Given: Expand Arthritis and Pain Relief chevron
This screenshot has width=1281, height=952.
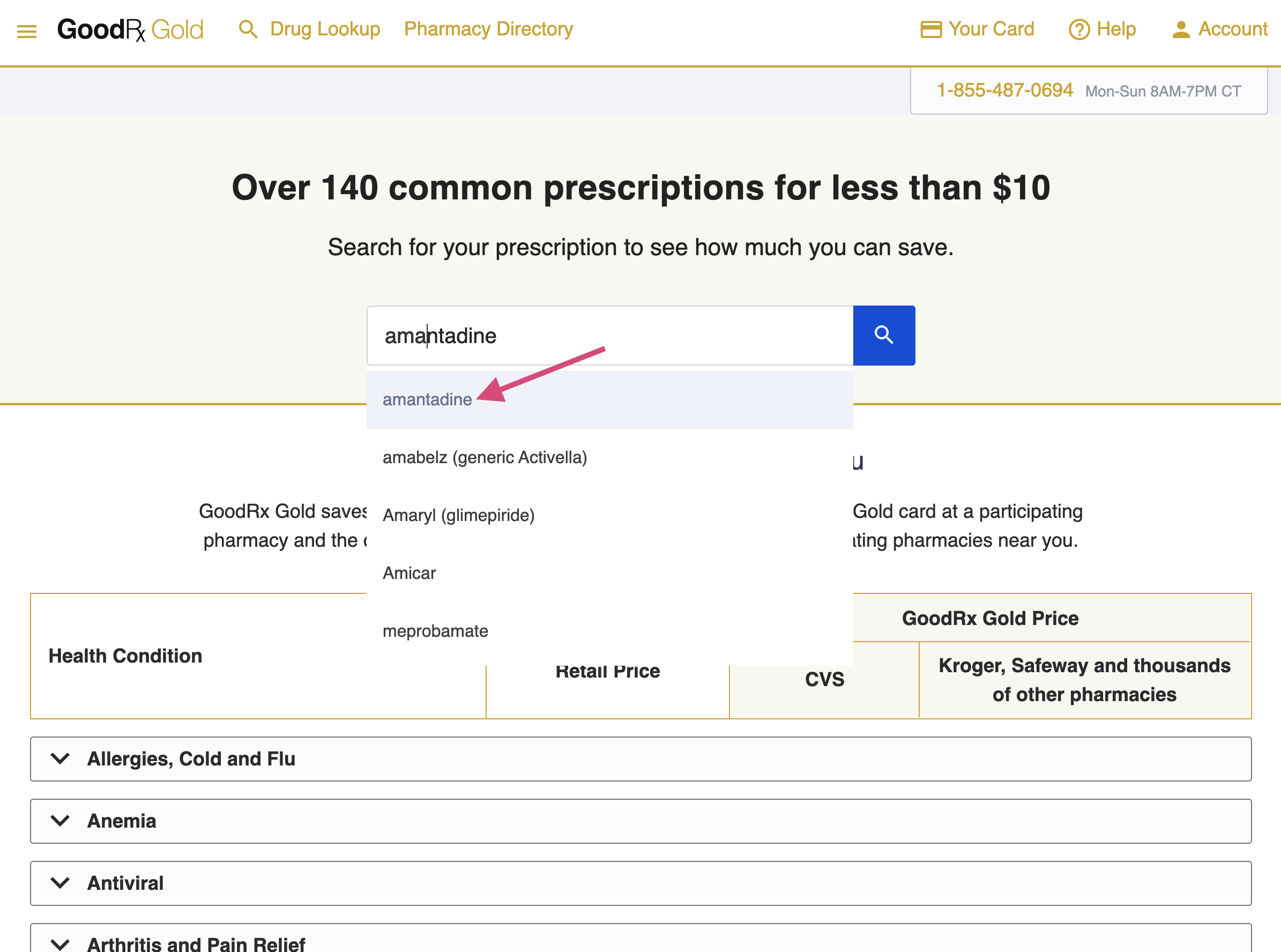Looking at the screenshot, I should [x=60, y=944].
